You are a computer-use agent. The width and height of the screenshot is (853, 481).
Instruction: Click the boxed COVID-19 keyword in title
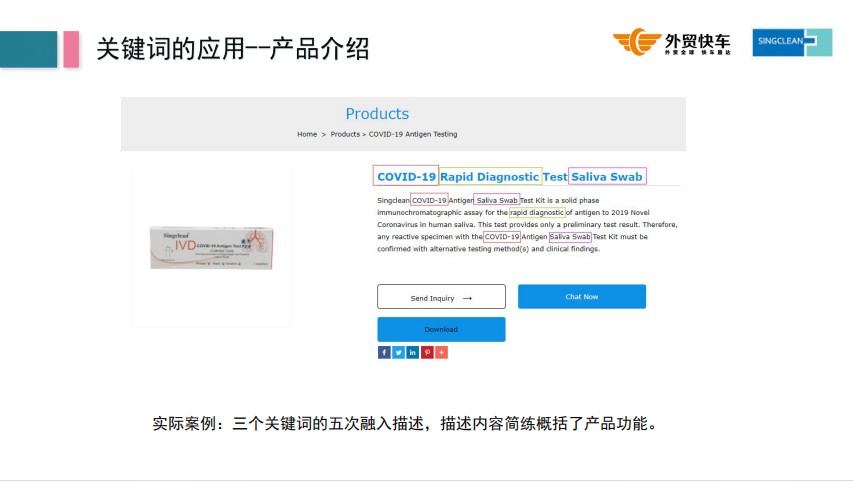coord(406,176)
